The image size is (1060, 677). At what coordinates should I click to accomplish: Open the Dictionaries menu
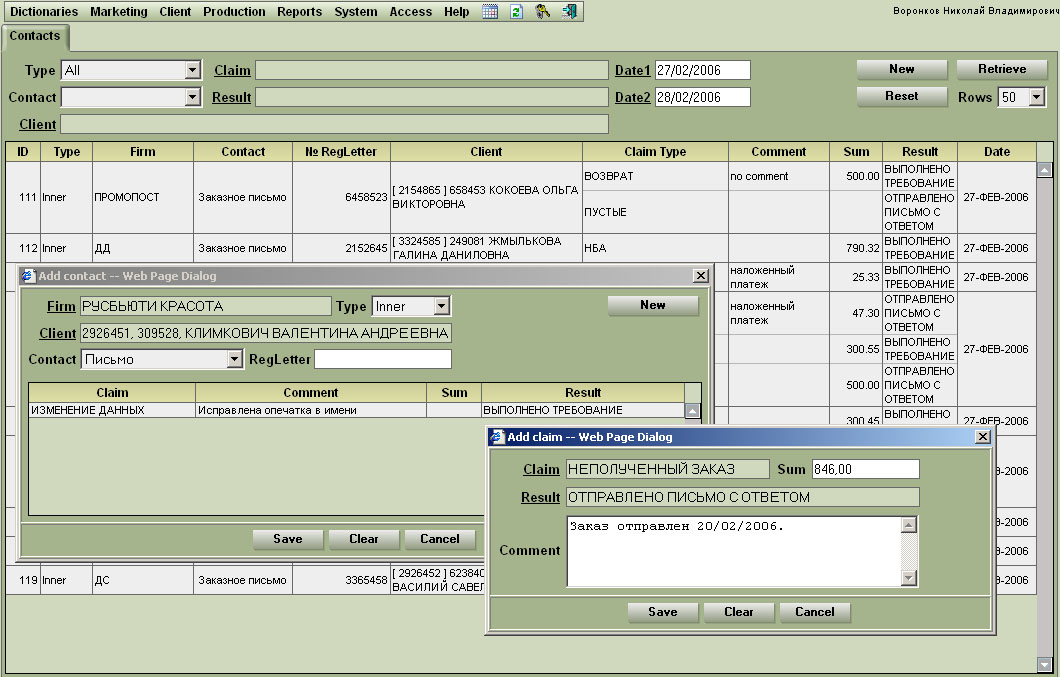pos(44,11)
